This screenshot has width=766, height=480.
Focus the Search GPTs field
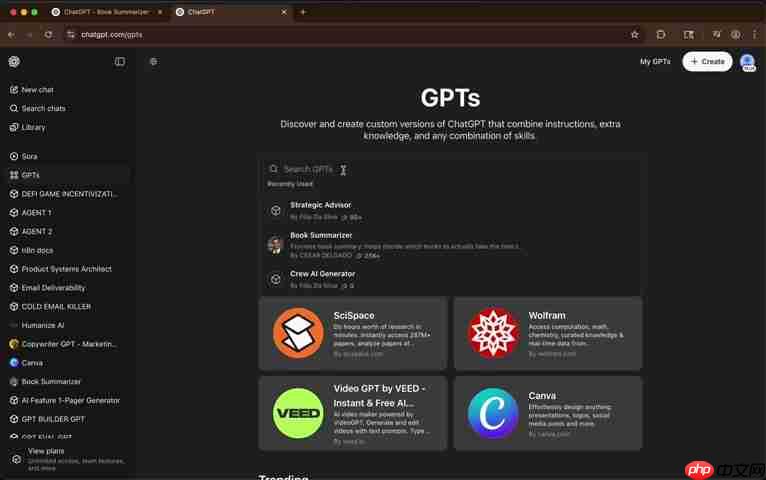point(449,169)
